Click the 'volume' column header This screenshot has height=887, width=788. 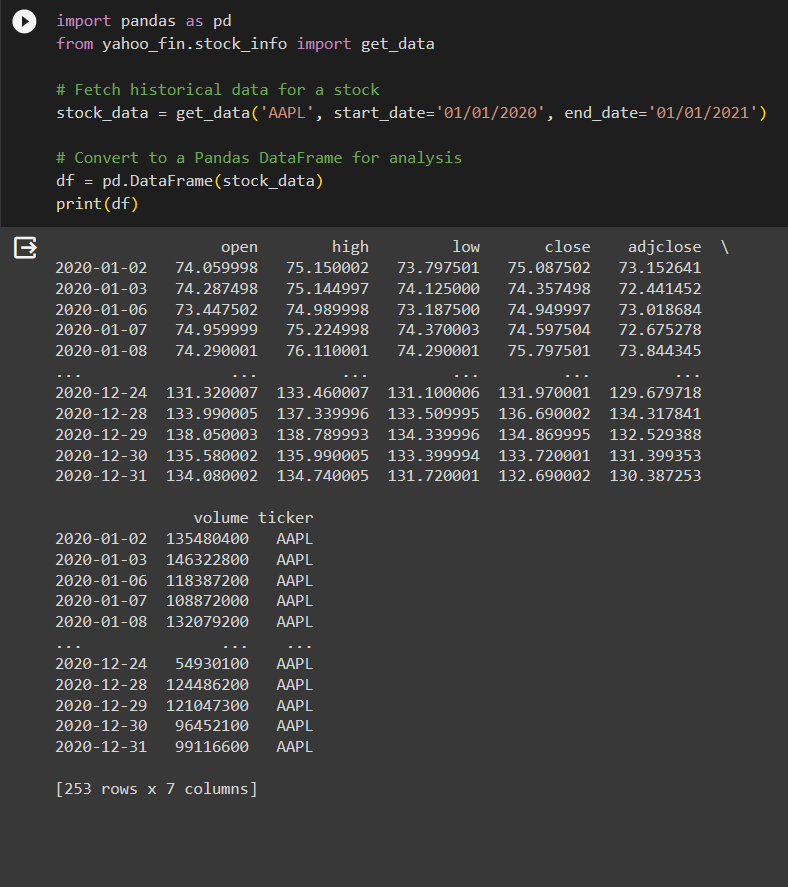[221, 518]
